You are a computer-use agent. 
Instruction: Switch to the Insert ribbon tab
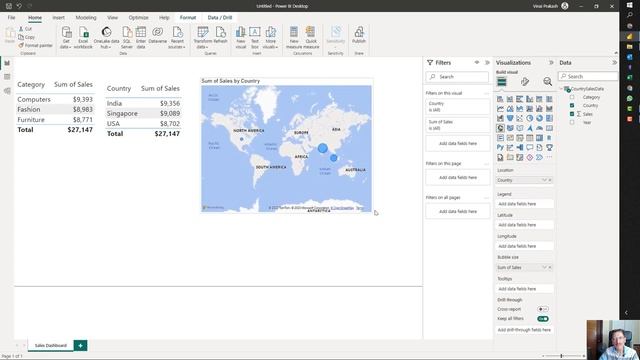pos(58,18)
